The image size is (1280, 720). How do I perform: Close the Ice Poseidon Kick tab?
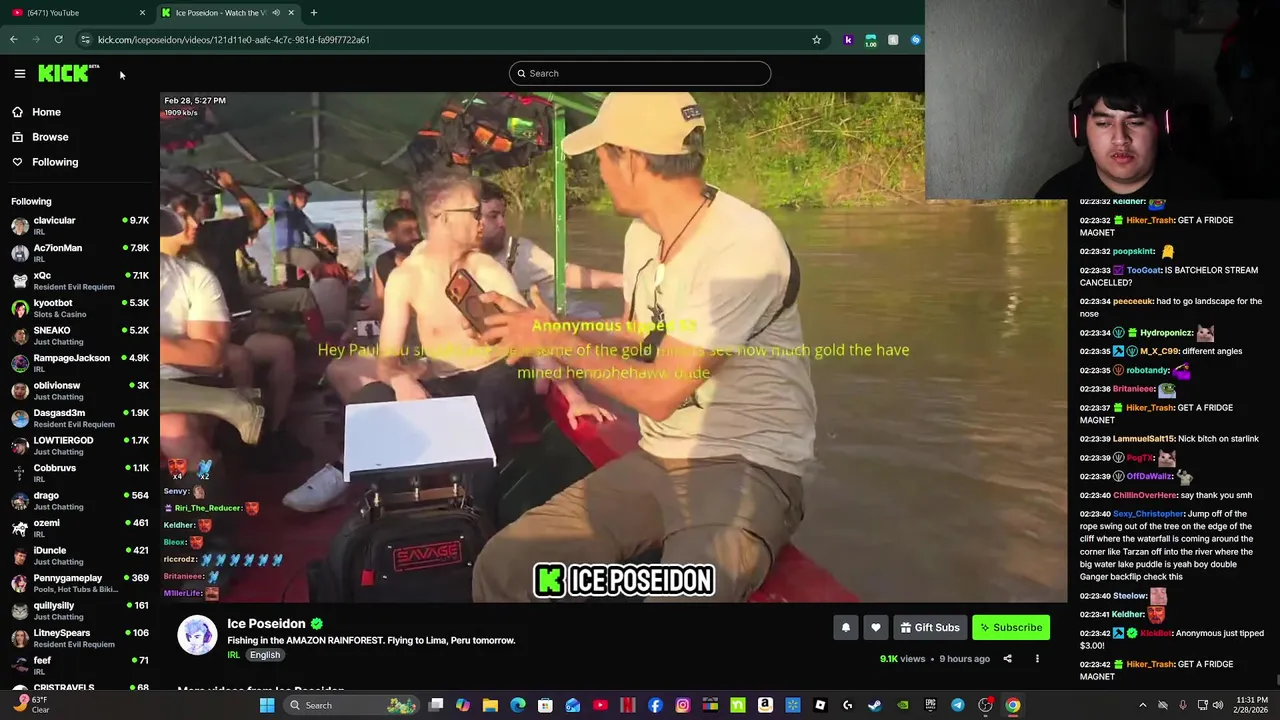coord(291,13)
